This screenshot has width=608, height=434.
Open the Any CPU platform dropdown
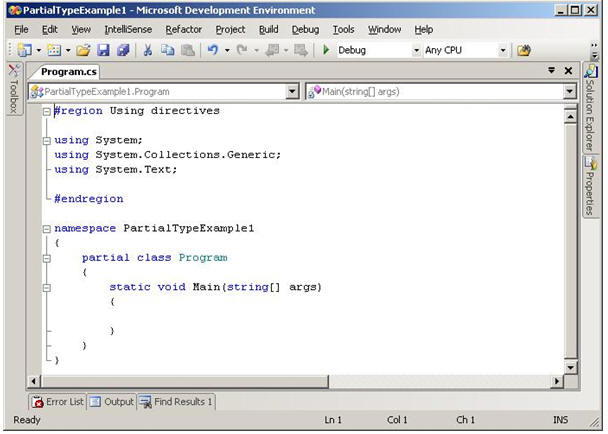pos(503,50)
